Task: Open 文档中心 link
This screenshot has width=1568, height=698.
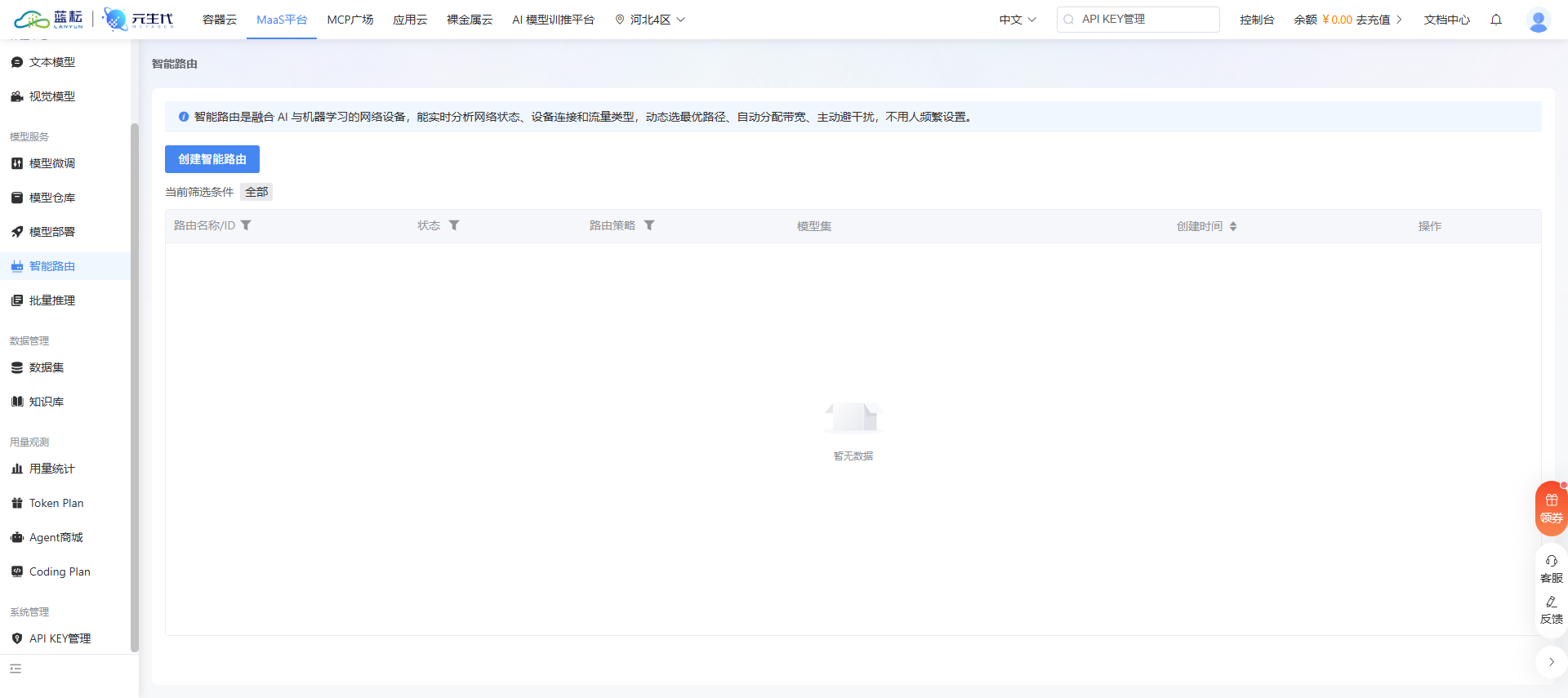Action: pyautogui.click(x=1447, y=20)
